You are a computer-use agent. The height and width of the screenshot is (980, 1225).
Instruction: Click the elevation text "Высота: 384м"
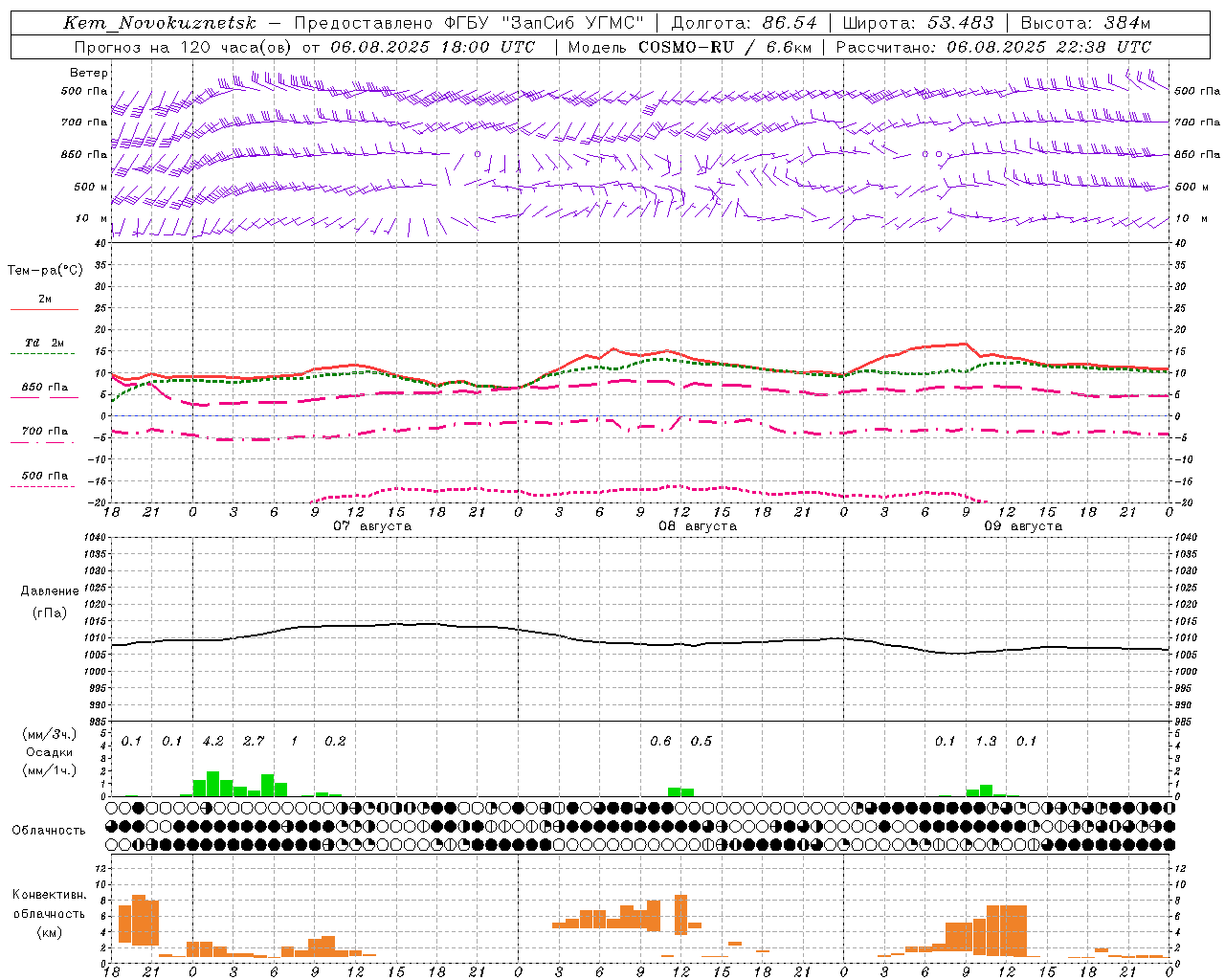[1085, 23]
